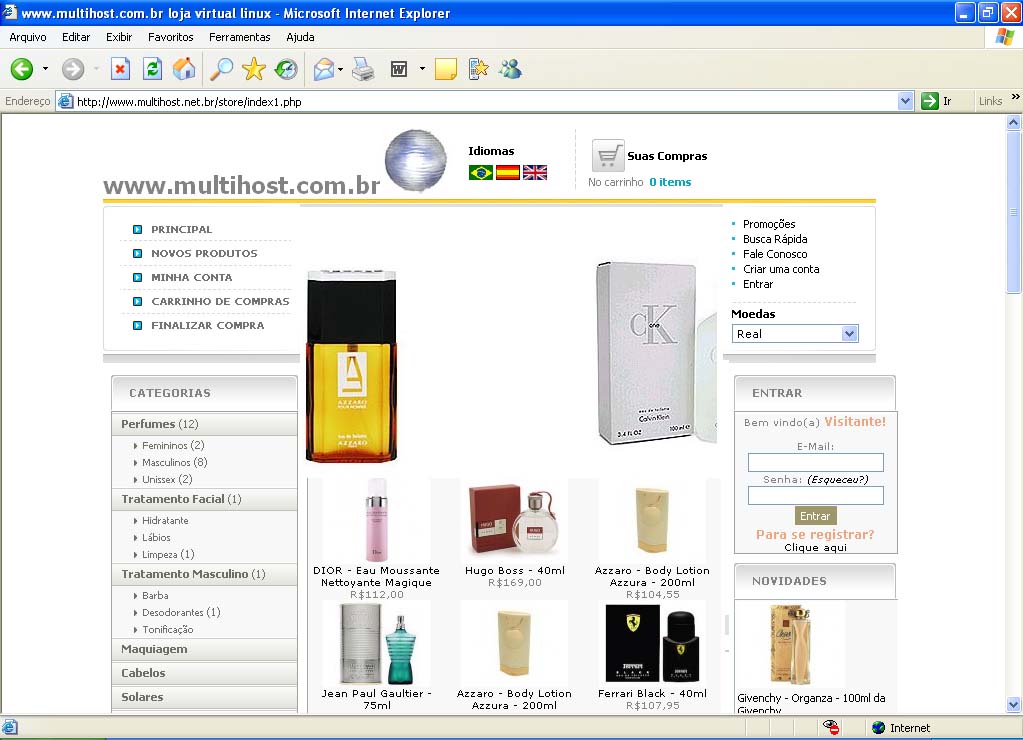Expand the Tratamento Masculino (1) category header
The height and width of the screenshot is (740, 1023).
click(x=204, y=574)
